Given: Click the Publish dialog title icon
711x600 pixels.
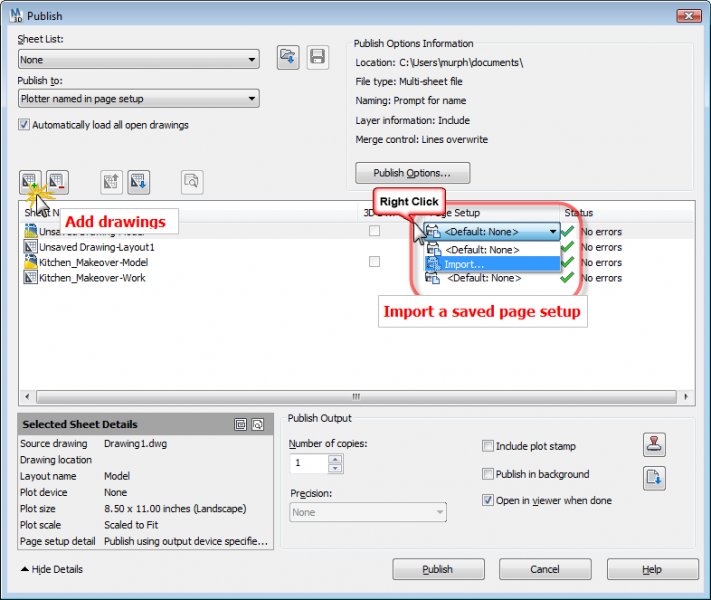Looking at the screenshot, I should coord(17,15).
